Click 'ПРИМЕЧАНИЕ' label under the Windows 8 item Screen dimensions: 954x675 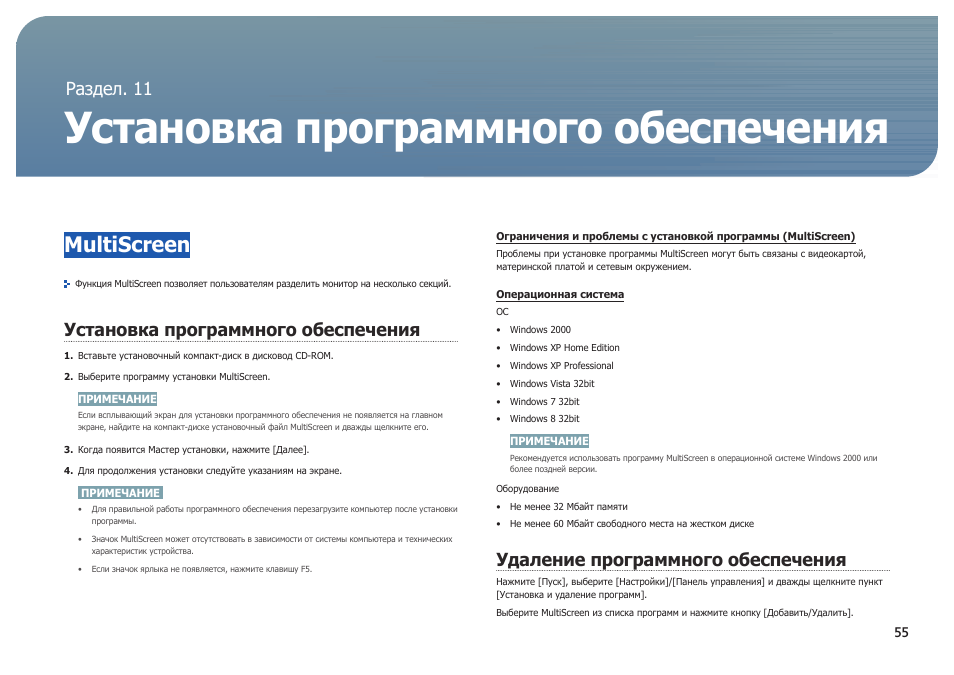[x=549, y=441]
